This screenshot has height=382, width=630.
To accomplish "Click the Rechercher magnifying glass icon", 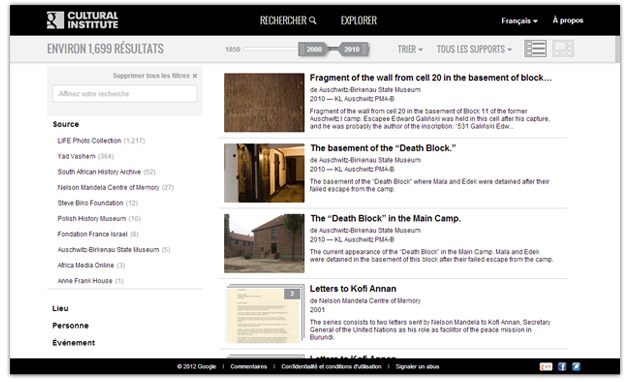I will (x=313, y=20).
